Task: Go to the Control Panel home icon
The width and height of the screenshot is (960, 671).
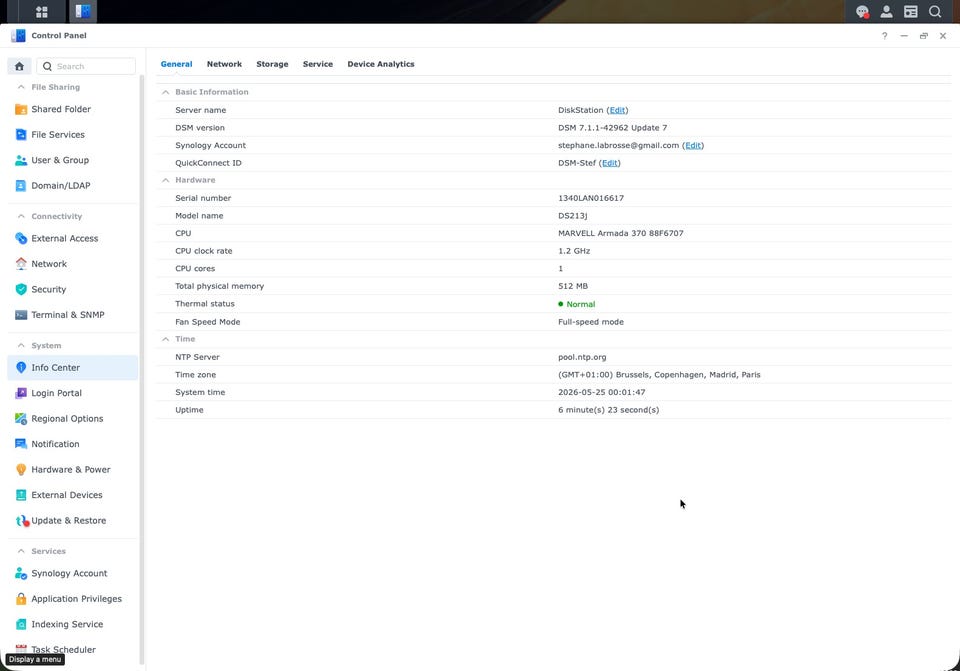Action: pos(20,66)
